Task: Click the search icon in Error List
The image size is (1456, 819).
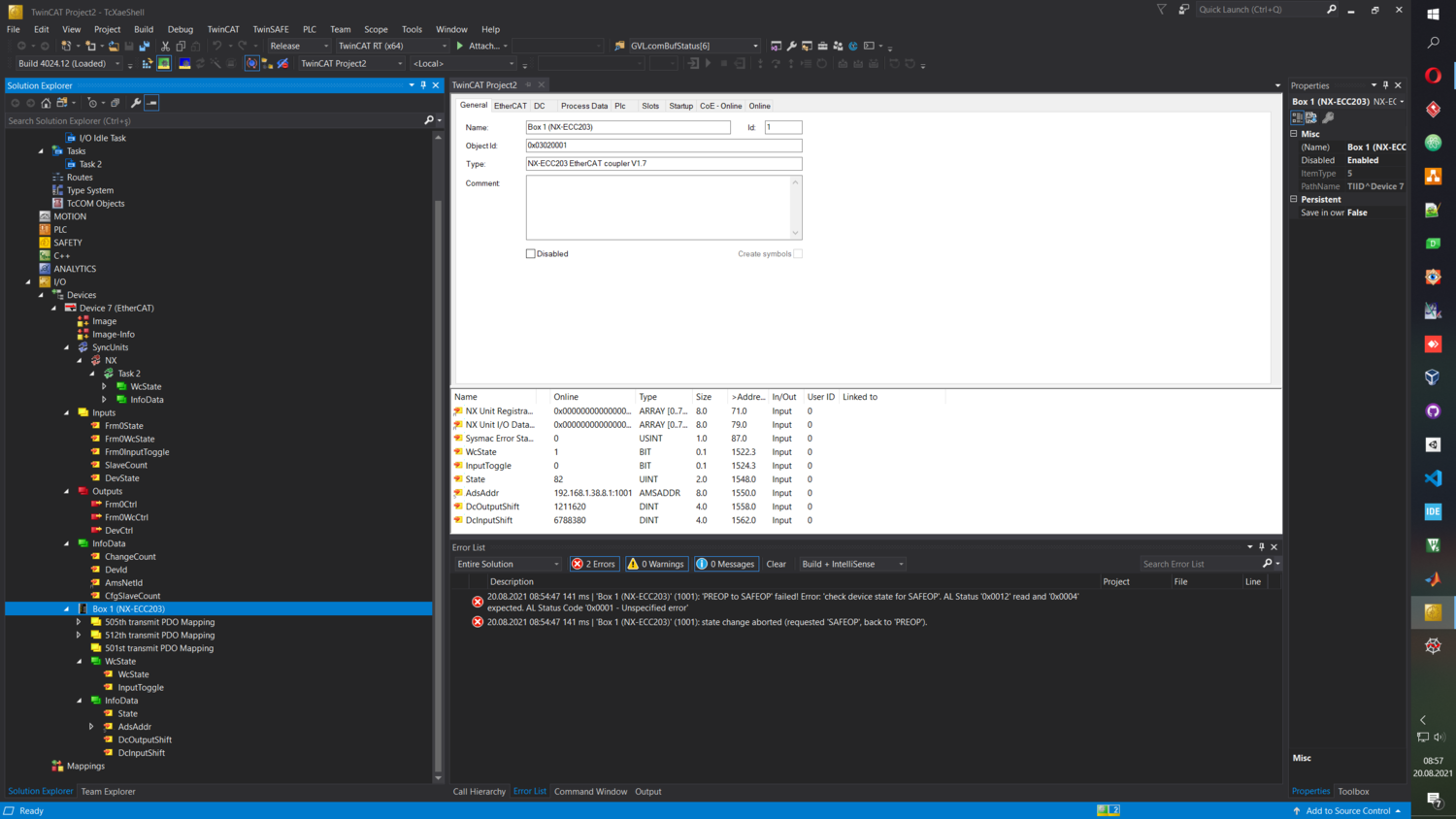Action: [x=1268, y=564]
